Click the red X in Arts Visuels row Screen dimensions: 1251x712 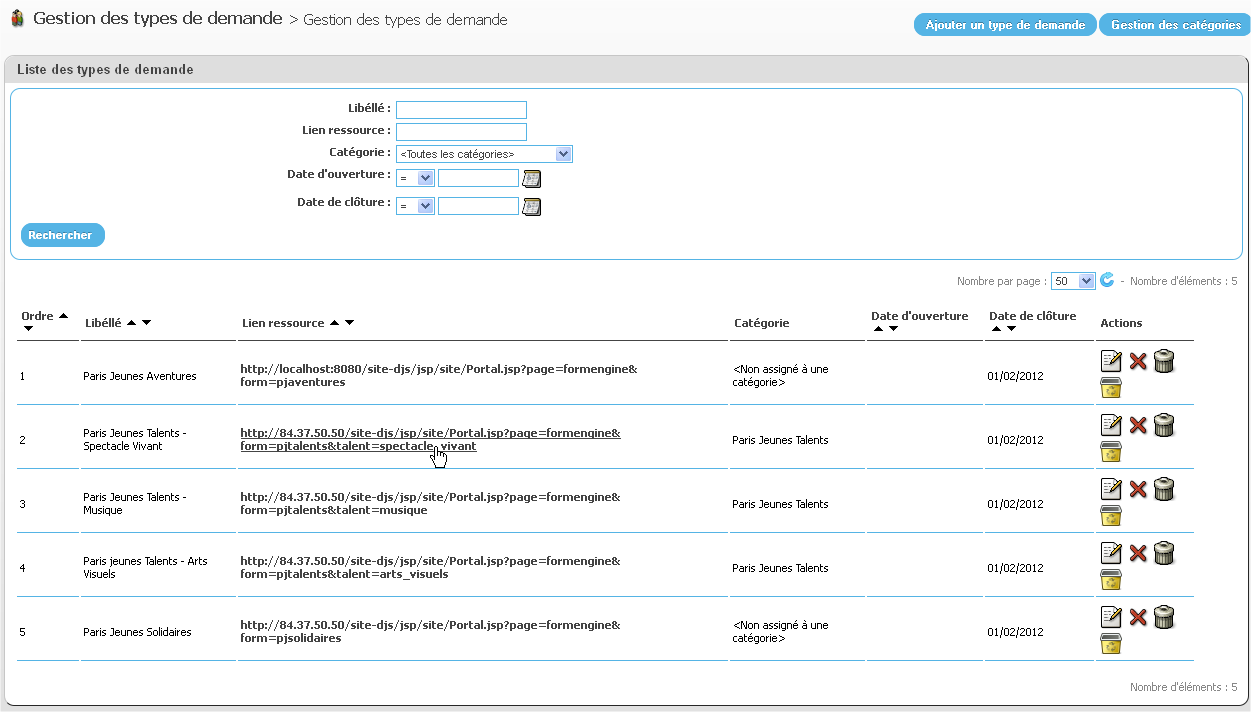pos(1138,553)
